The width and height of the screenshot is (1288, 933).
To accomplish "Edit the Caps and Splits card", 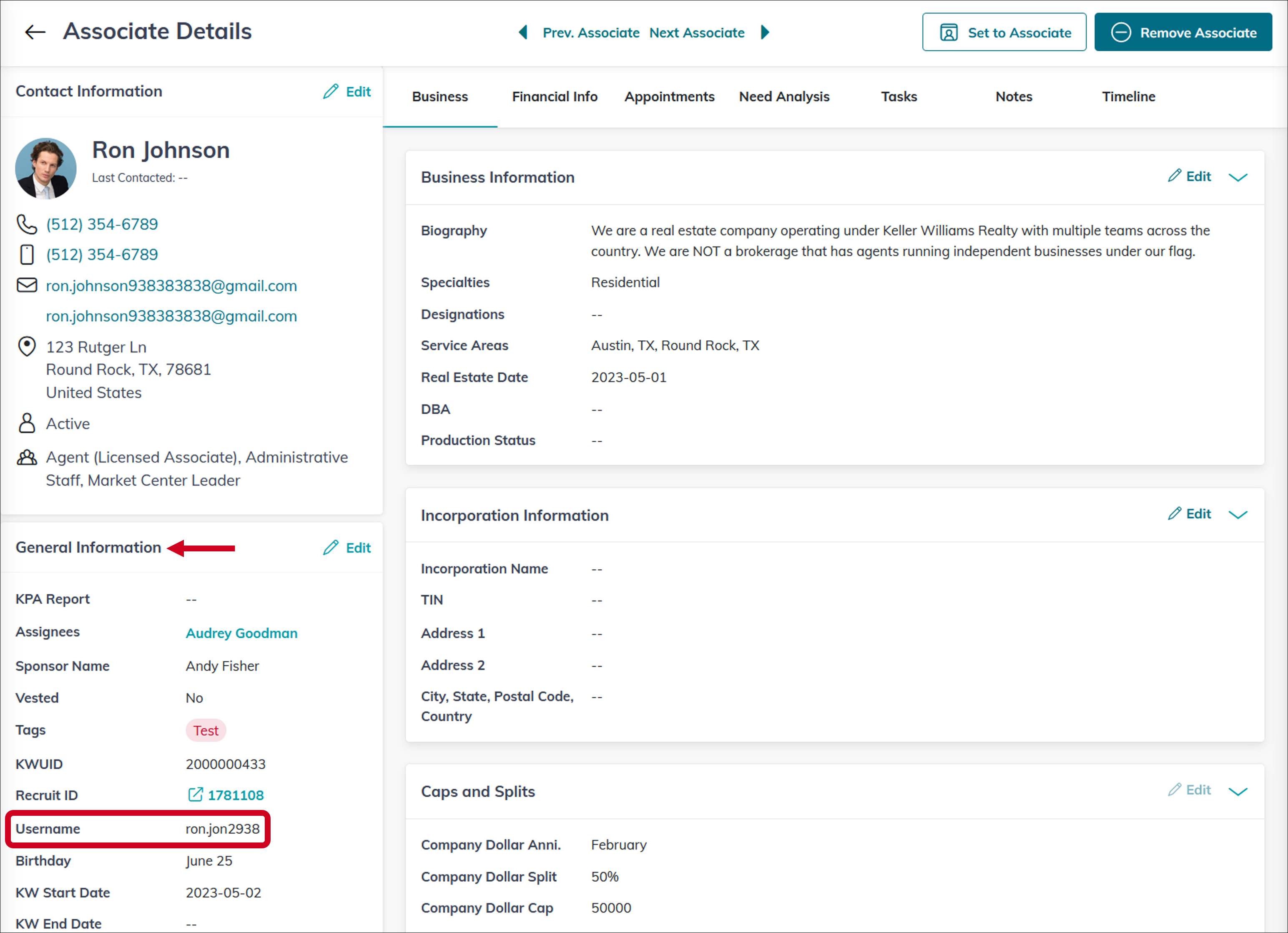I will tap(1198, 790).
